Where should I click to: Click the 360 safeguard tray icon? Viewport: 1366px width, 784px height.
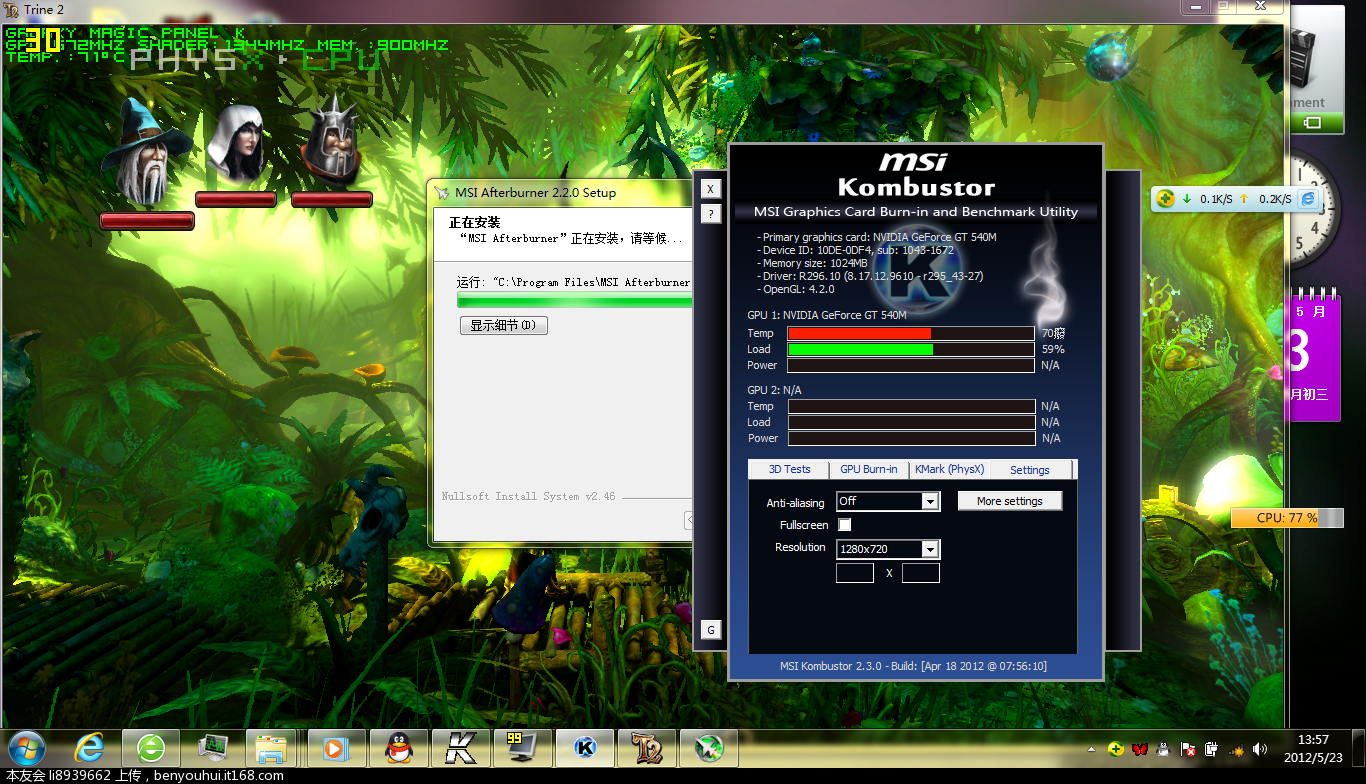1116,748
